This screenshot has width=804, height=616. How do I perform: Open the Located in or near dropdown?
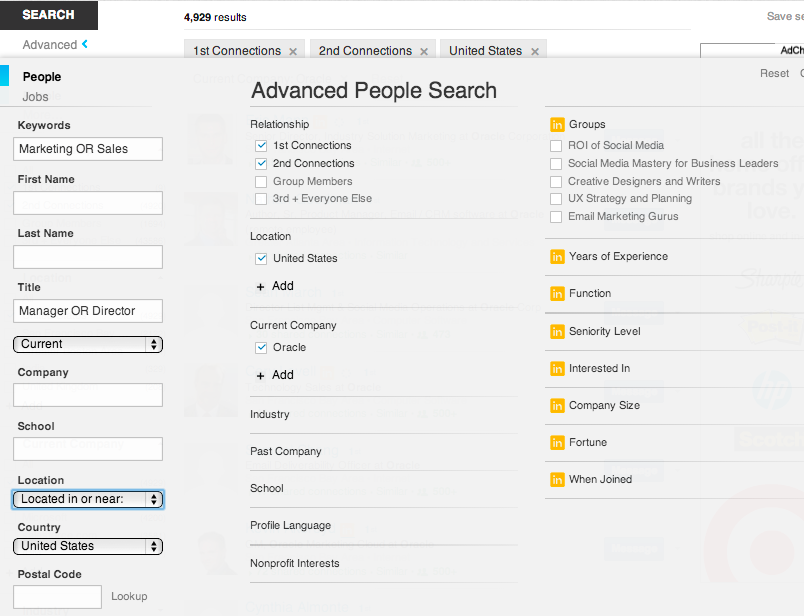coord(88,499)
